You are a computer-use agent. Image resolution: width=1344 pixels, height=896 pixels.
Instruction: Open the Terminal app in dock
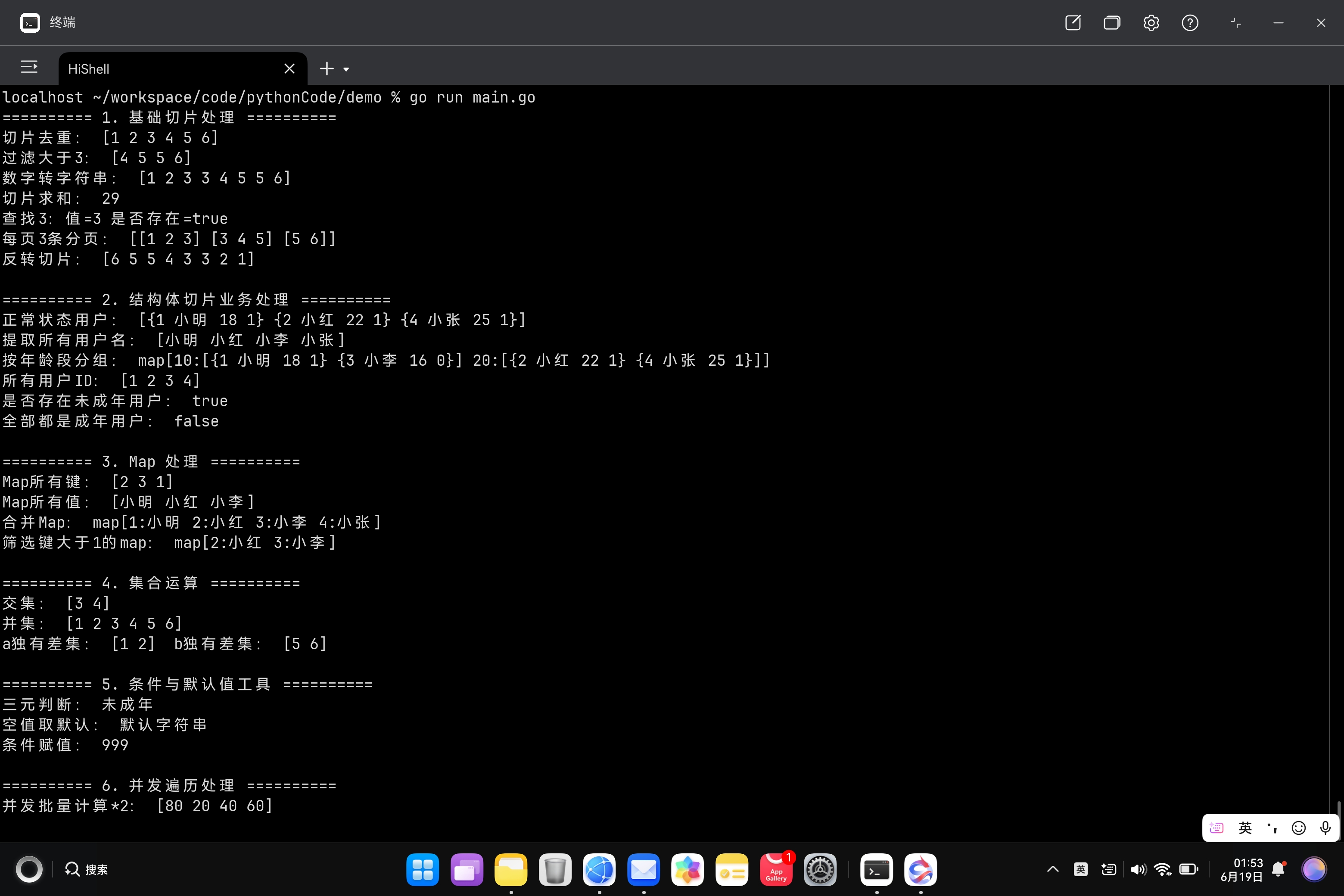[x=877, y=869]
